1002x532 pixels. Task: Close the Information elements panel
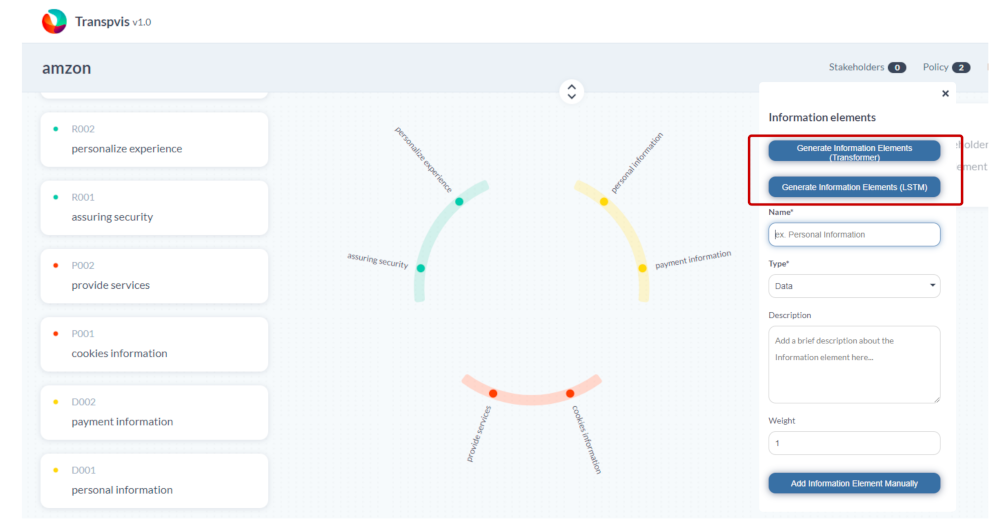tap(945, 94)
